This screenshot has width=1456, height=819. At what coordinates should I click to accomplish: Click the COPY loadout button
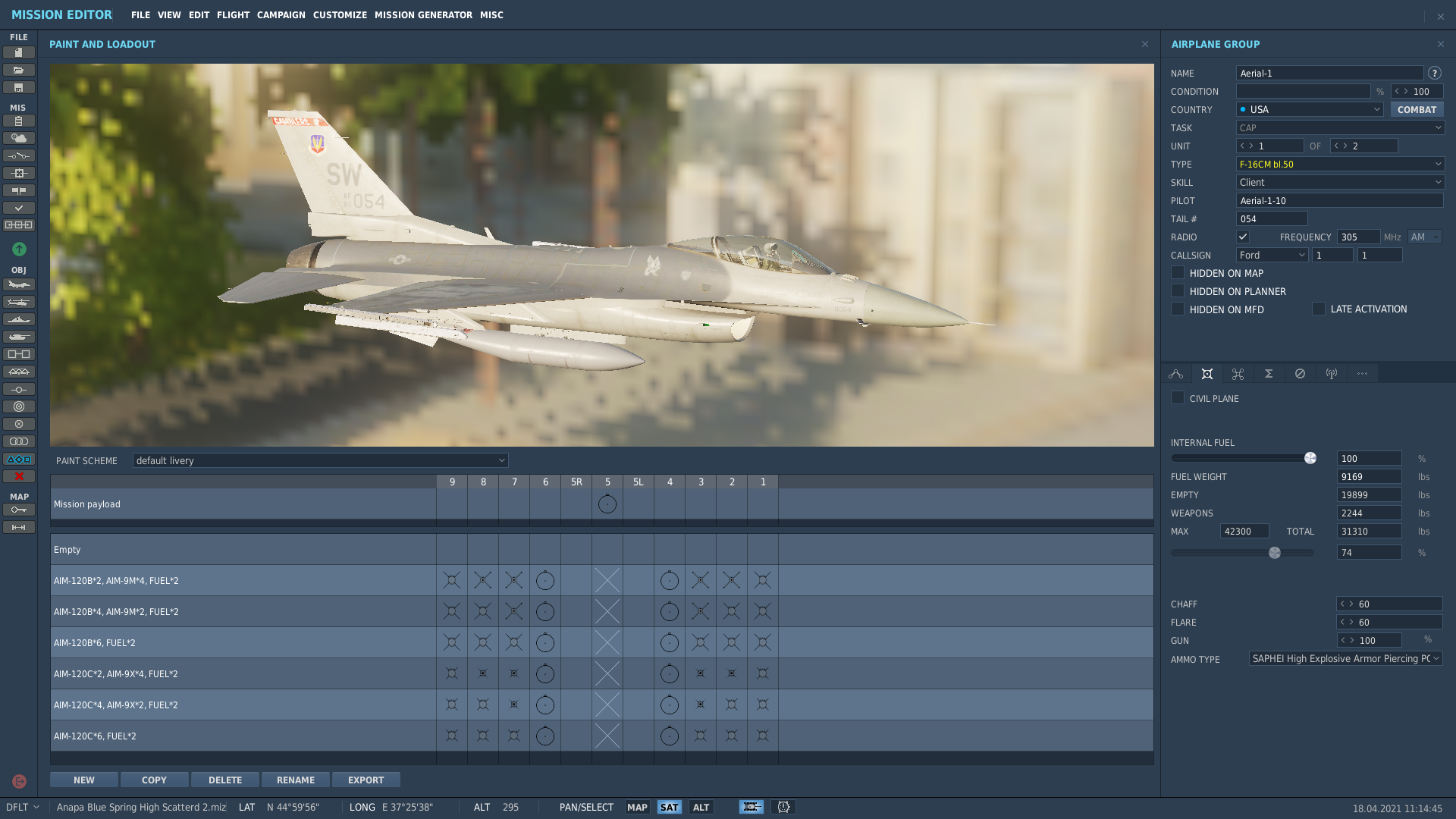pyautogui.click(x=154, y=780)
